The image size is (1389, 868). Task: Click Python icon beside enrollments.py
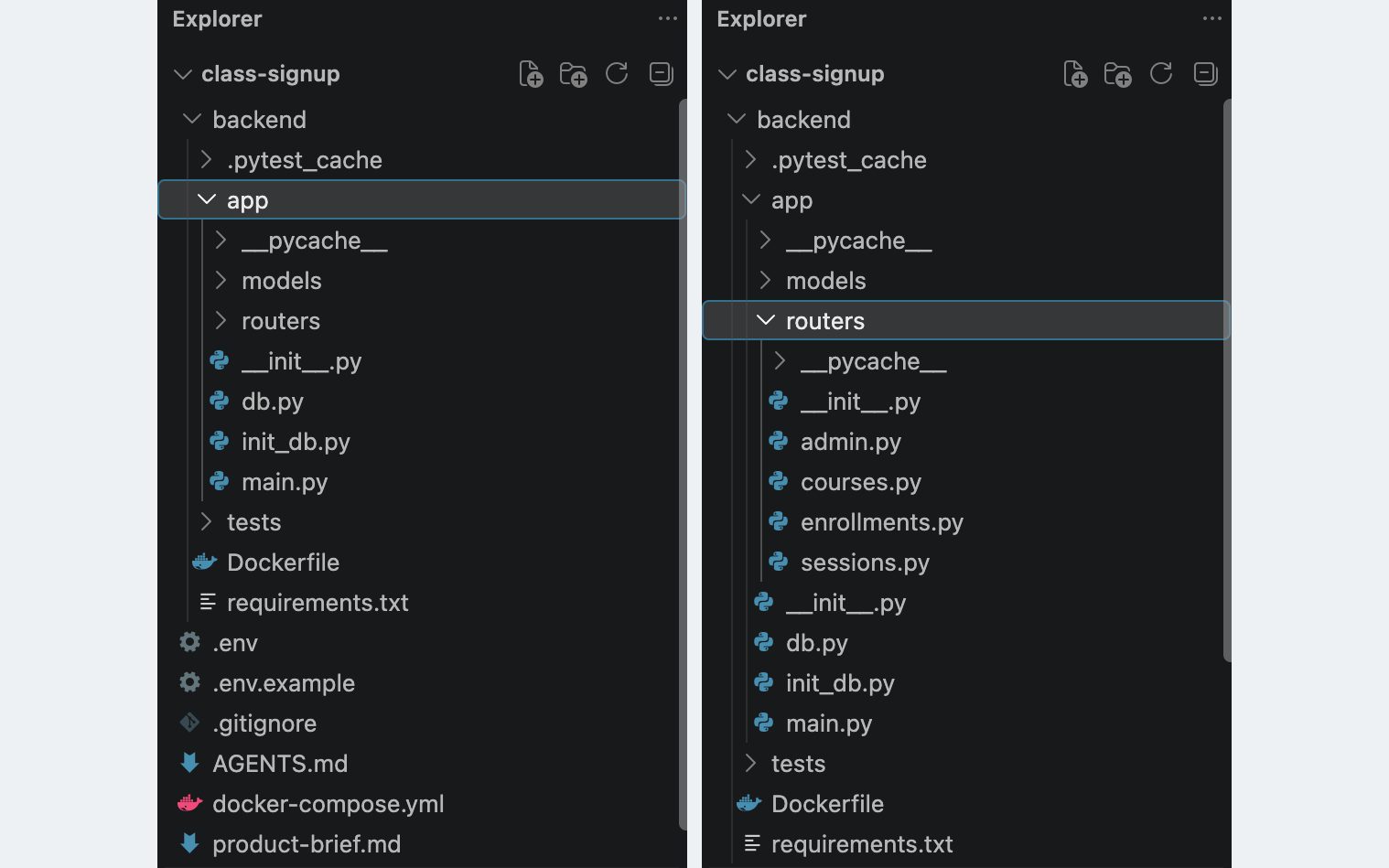[x=779, y=522]
